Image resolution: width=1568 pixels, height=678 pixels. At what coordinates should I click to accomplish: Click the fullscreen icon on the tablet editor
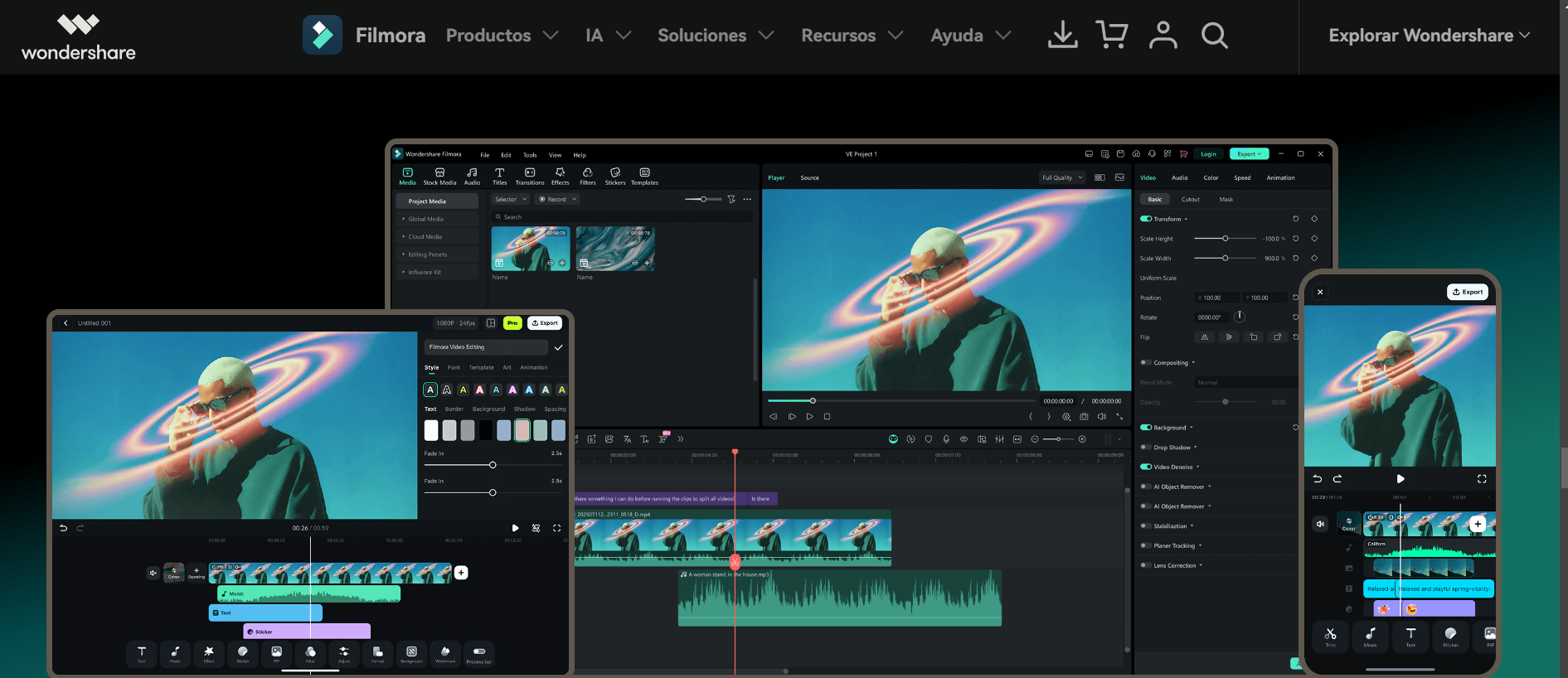pos(556,528)
